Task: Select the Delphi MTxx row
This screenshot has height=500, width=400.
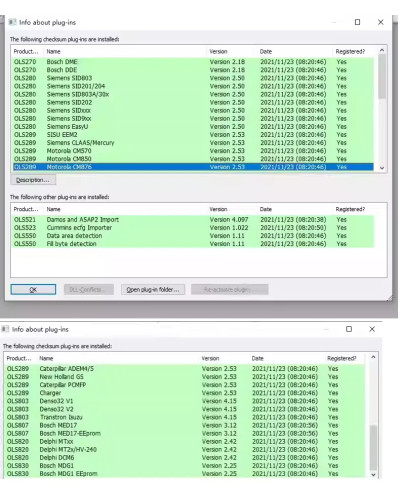Action: 185,441
